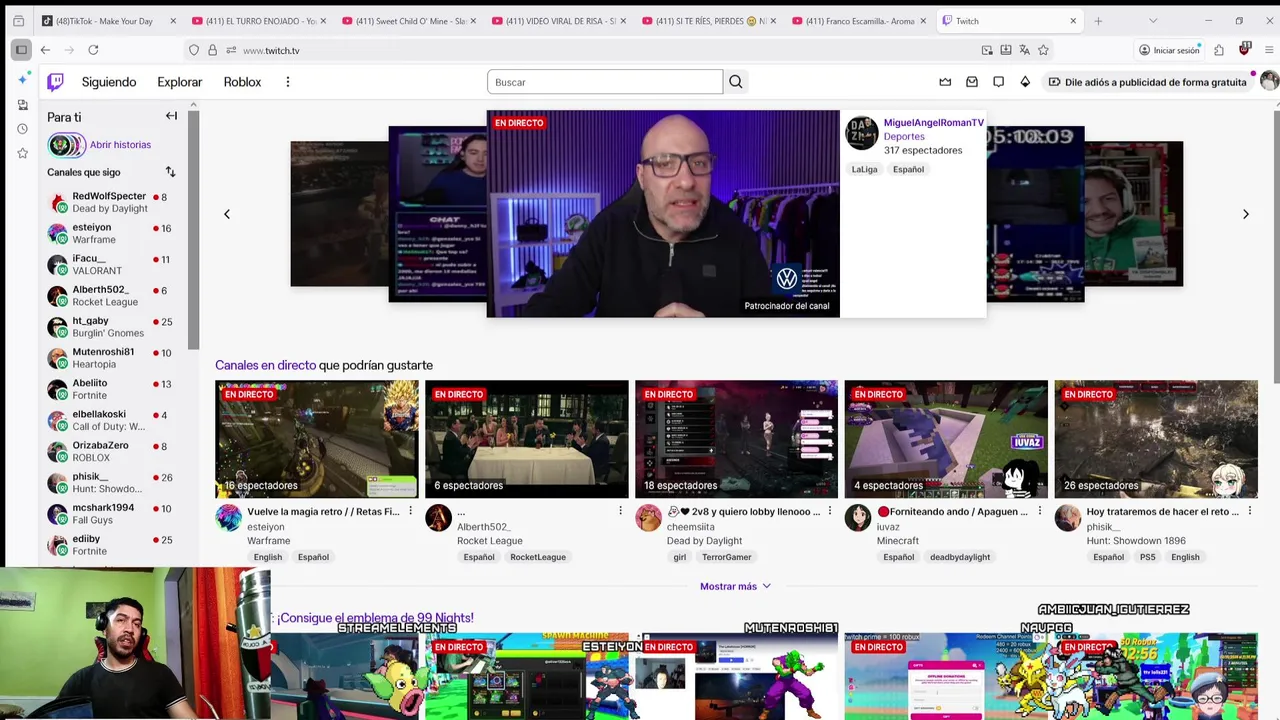Select the PS5 tag
Image resolution: width=1280 pixels, height=720 pixels.
(1147, 557)
